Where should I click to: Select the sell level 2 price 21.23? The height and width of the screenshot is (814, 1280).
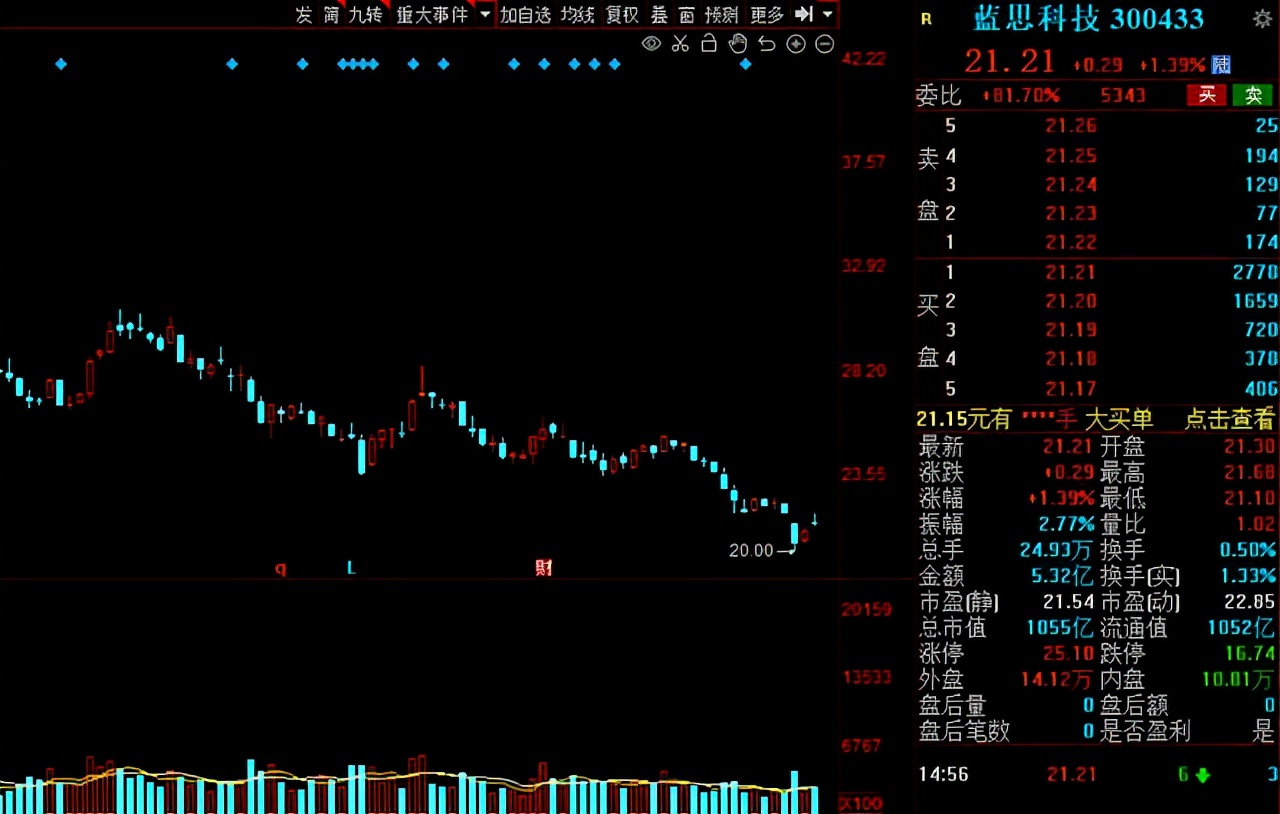pos(1071,213)
